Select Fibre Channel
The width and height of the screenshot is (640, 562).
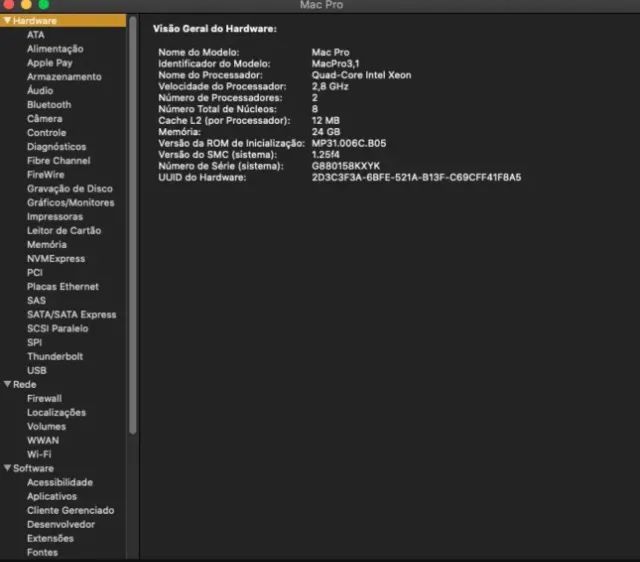(58, 161)
